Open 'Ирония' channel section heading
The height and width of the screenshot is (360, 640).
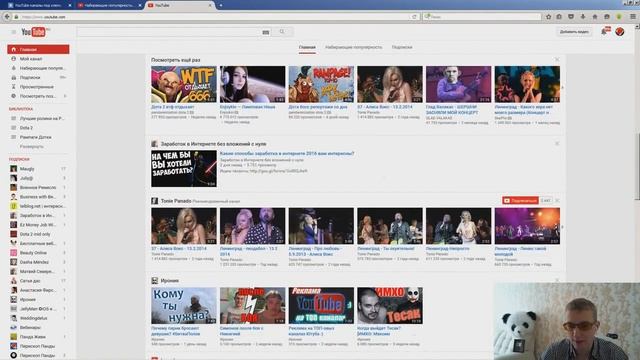click(170, 281)
